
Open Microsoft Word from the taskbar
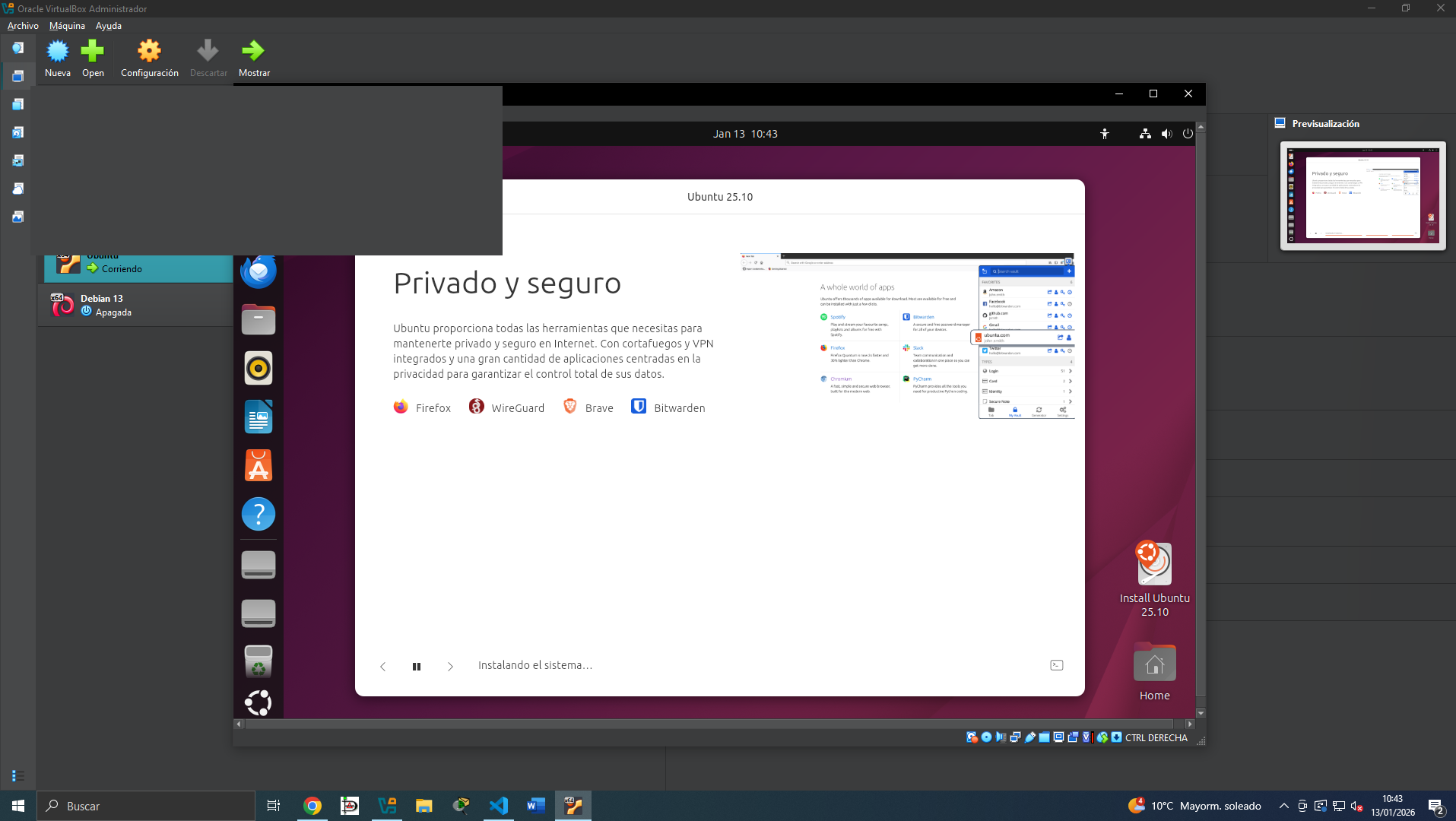click(x=535, y=806)
